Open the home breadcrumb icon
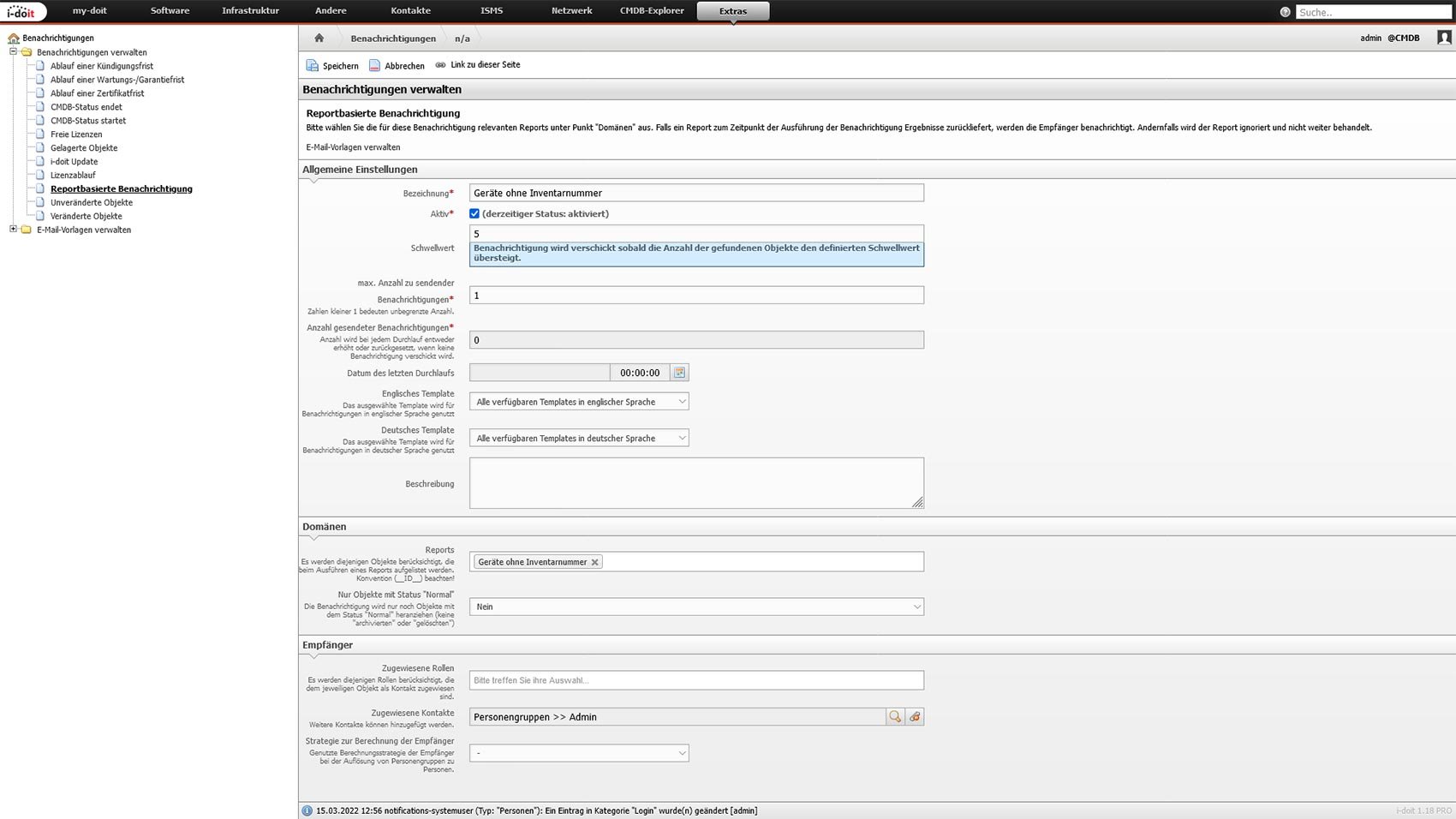 (x=319, y=38)
